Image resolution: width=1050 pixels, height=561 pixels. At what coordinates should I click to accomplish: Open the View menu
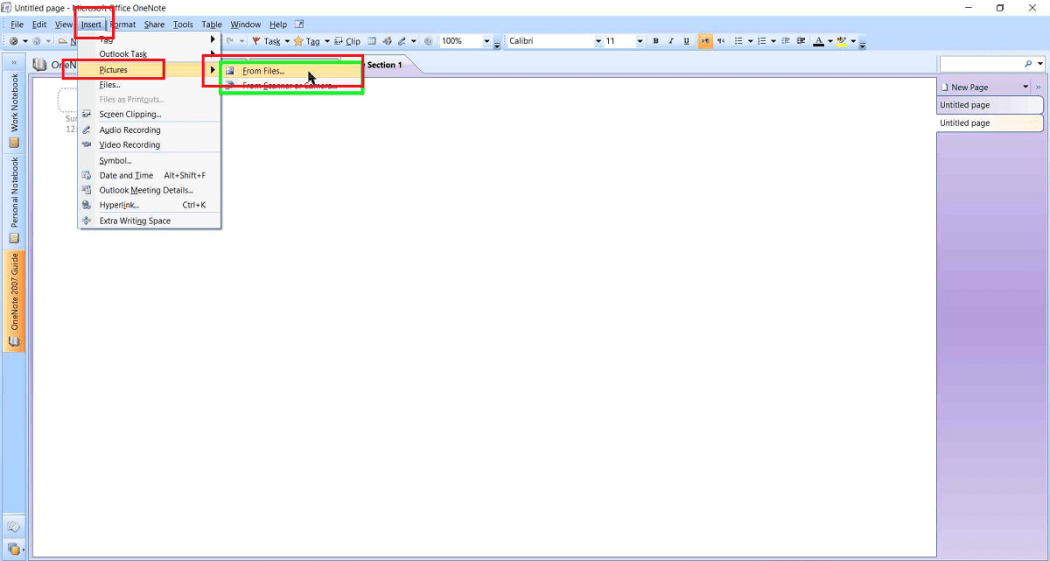pos(64,24)
